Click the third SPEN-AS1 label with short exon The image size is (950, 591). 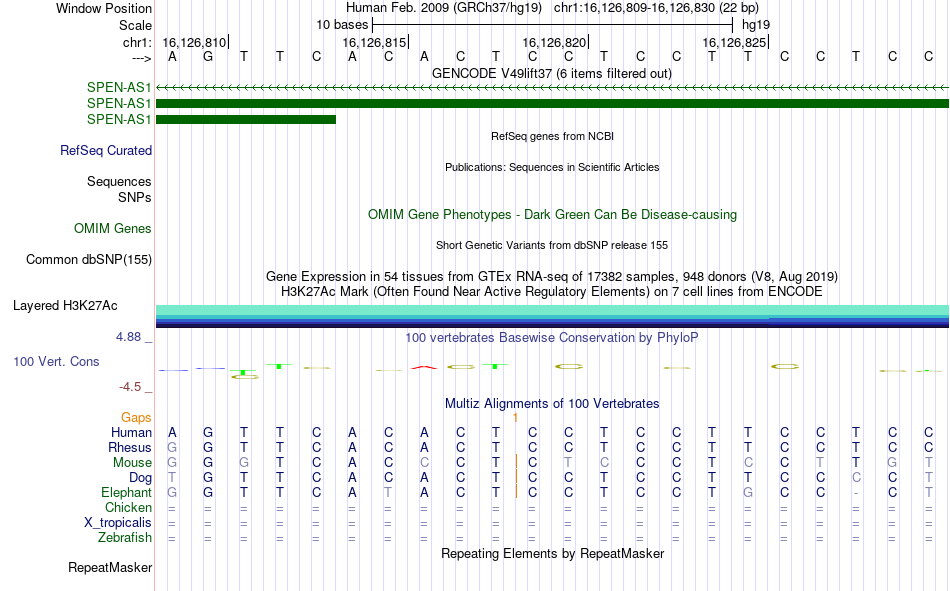119,119
